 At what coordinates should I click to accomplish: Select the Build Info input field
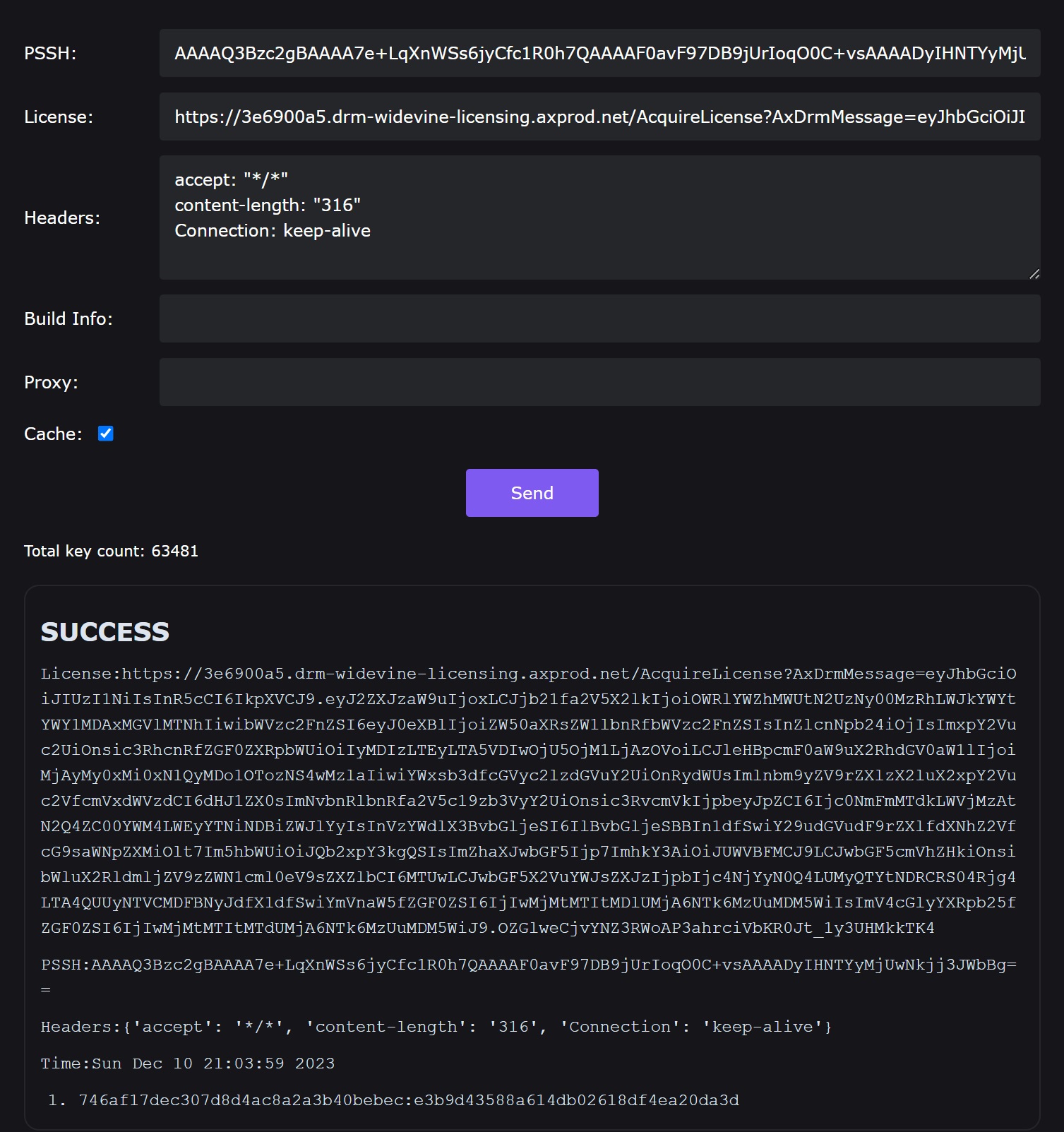coord(599,318)
